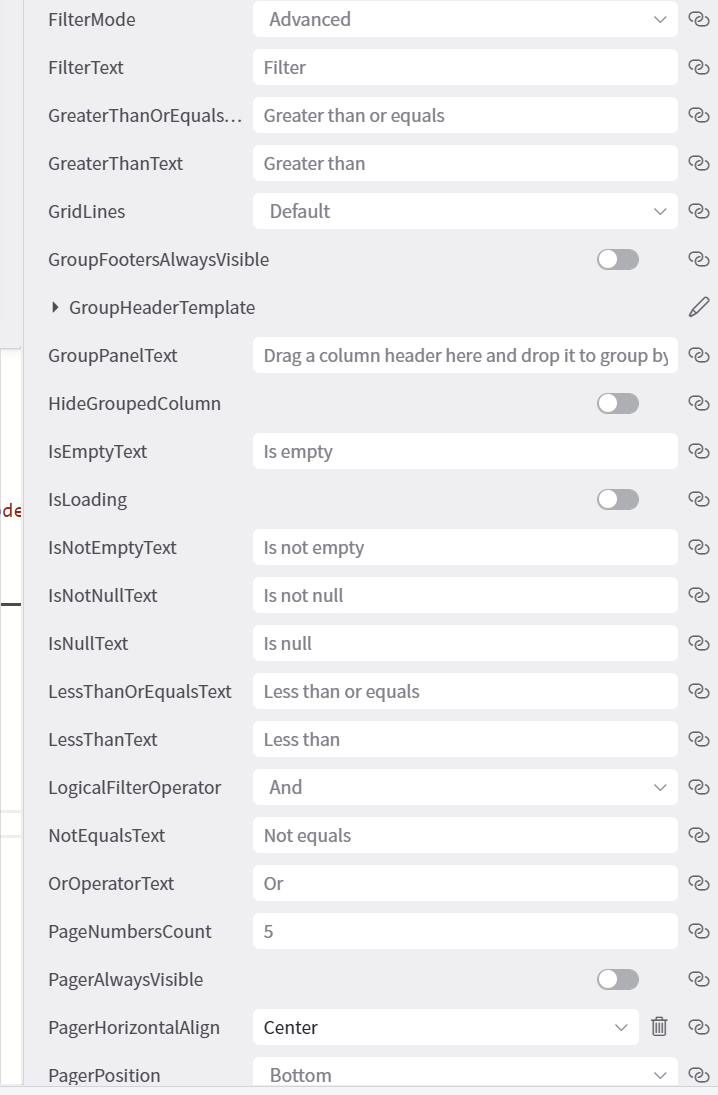Open binding options for IsLoading property
Viewport: 718px width, 1095px height.
tap(698, 499)
